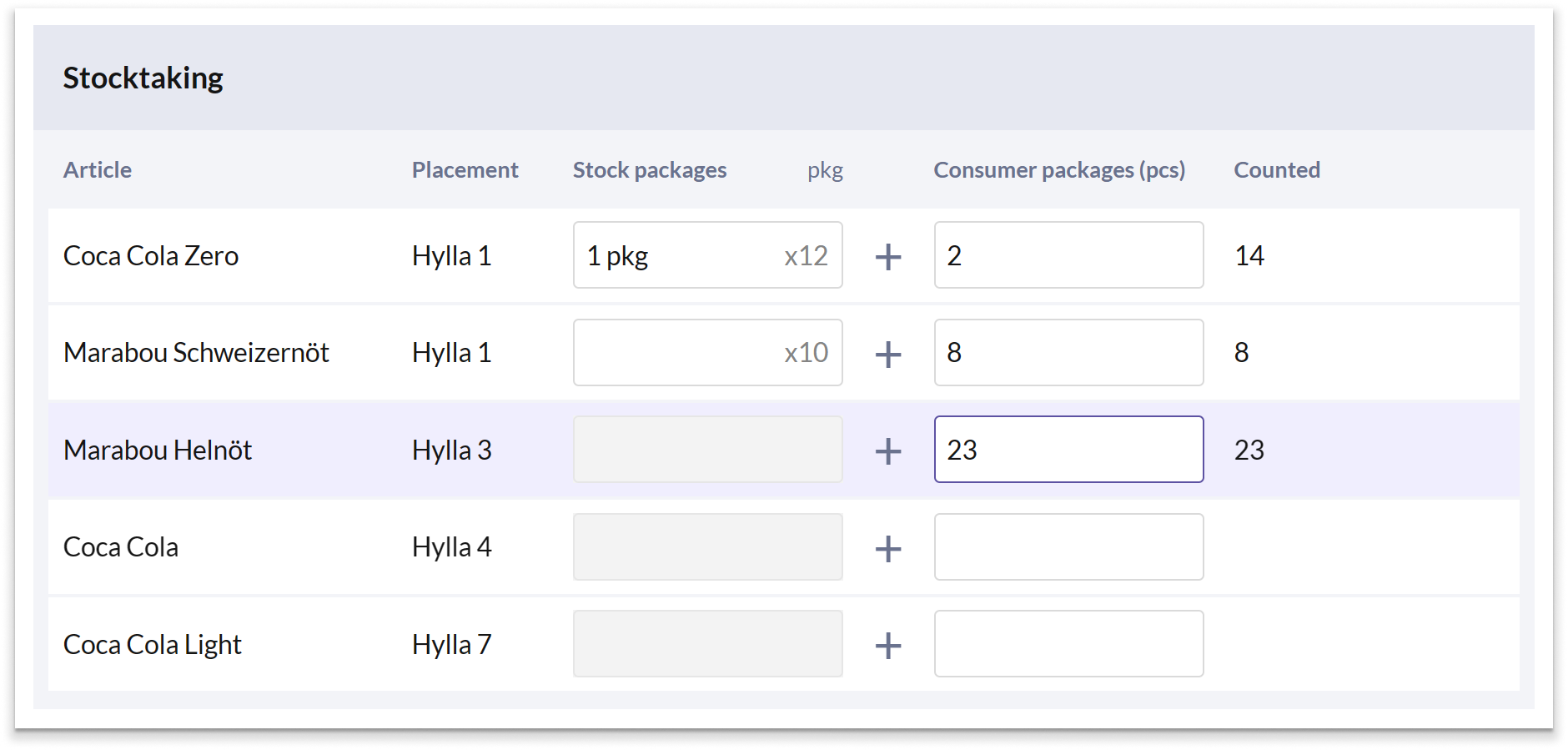Click the Hylla 7 placement
1568x750 pixels.
coord(452,645)
